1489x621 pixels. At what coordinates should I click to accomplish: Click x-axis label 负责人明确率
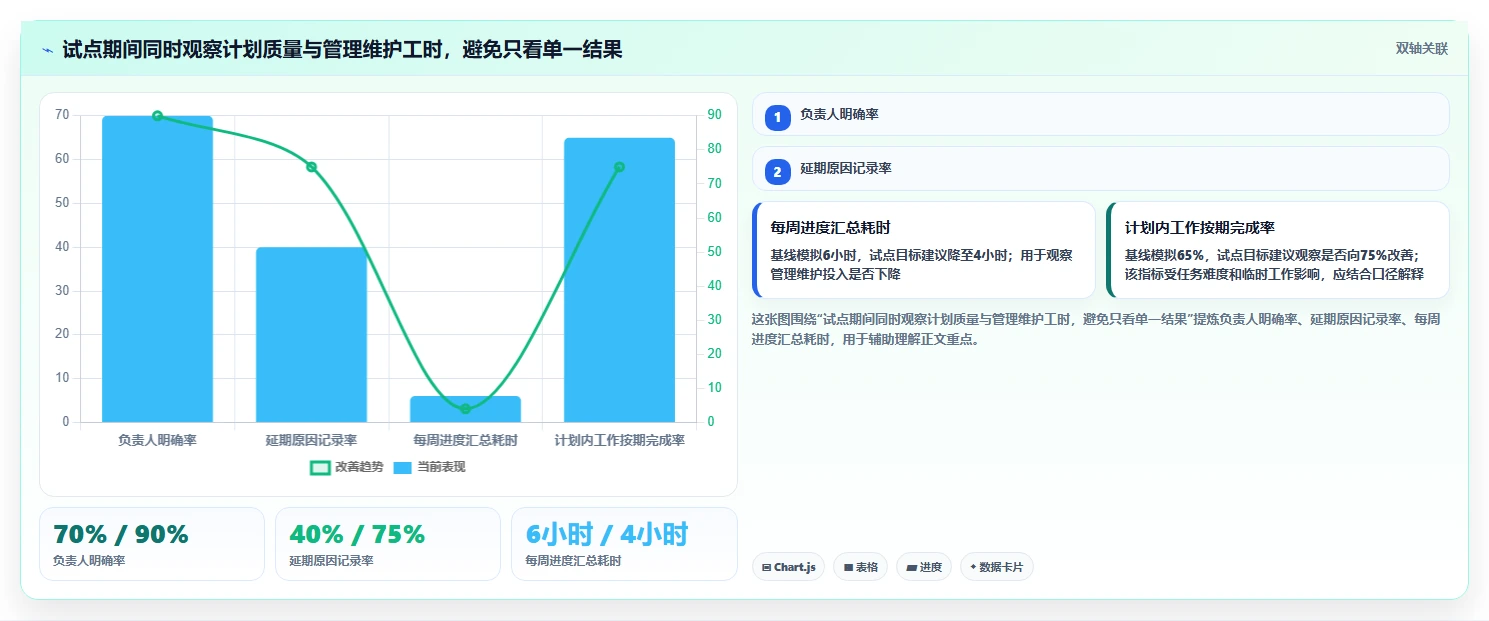click(x=157, y=440)
